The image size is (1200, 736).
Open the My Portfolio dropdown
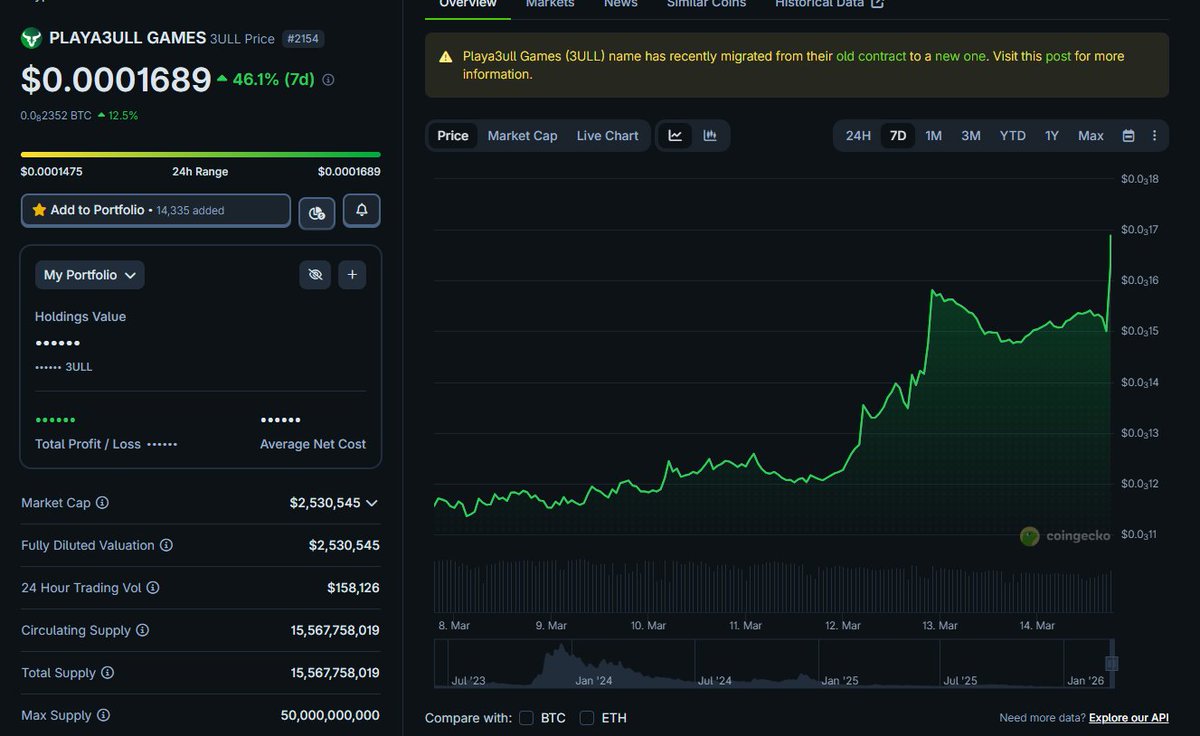click(90, 275)
